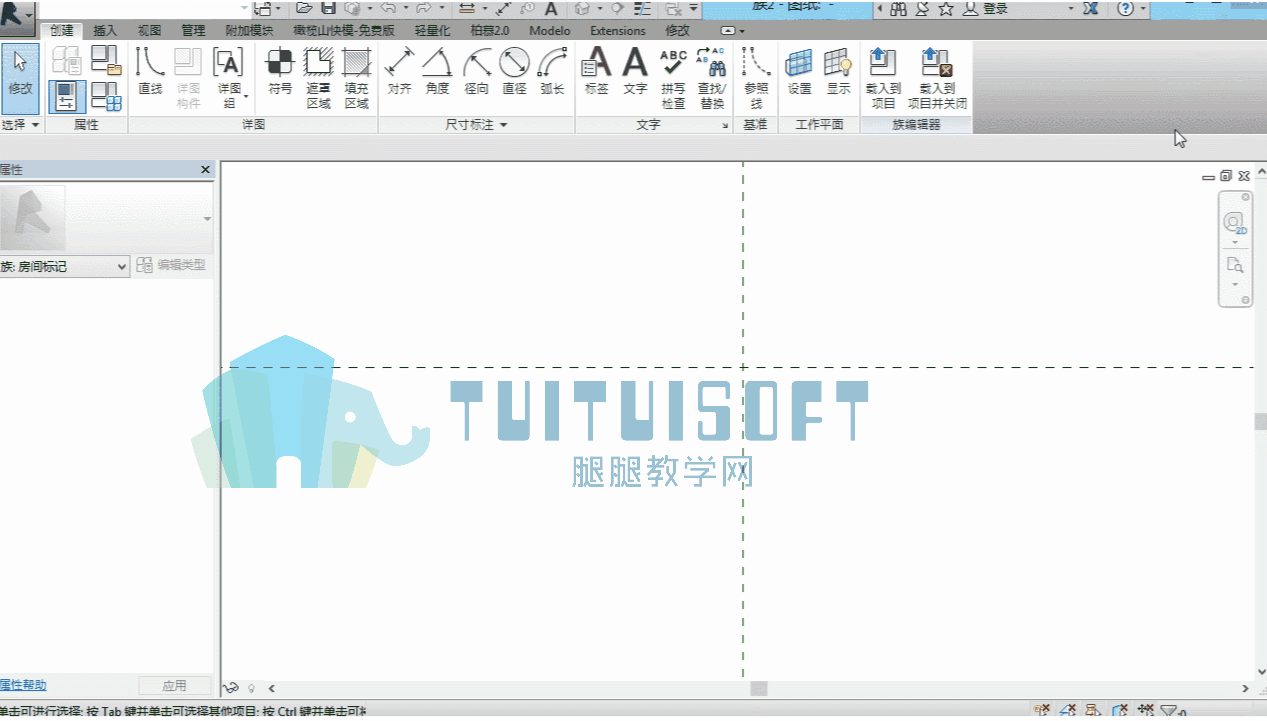Run the 拼写检查 spell check
The height and width of the screenshot is (721, 1267).
673,78
